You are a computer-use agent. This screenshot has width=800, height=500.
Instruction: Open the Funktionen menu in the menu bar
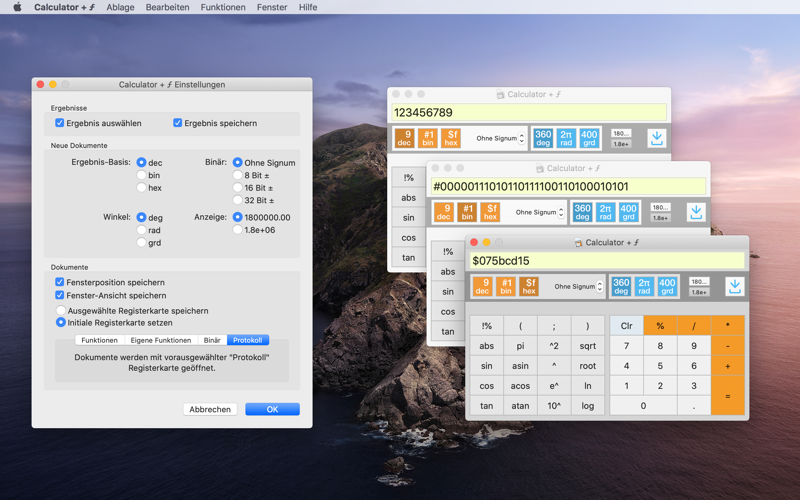222,7
